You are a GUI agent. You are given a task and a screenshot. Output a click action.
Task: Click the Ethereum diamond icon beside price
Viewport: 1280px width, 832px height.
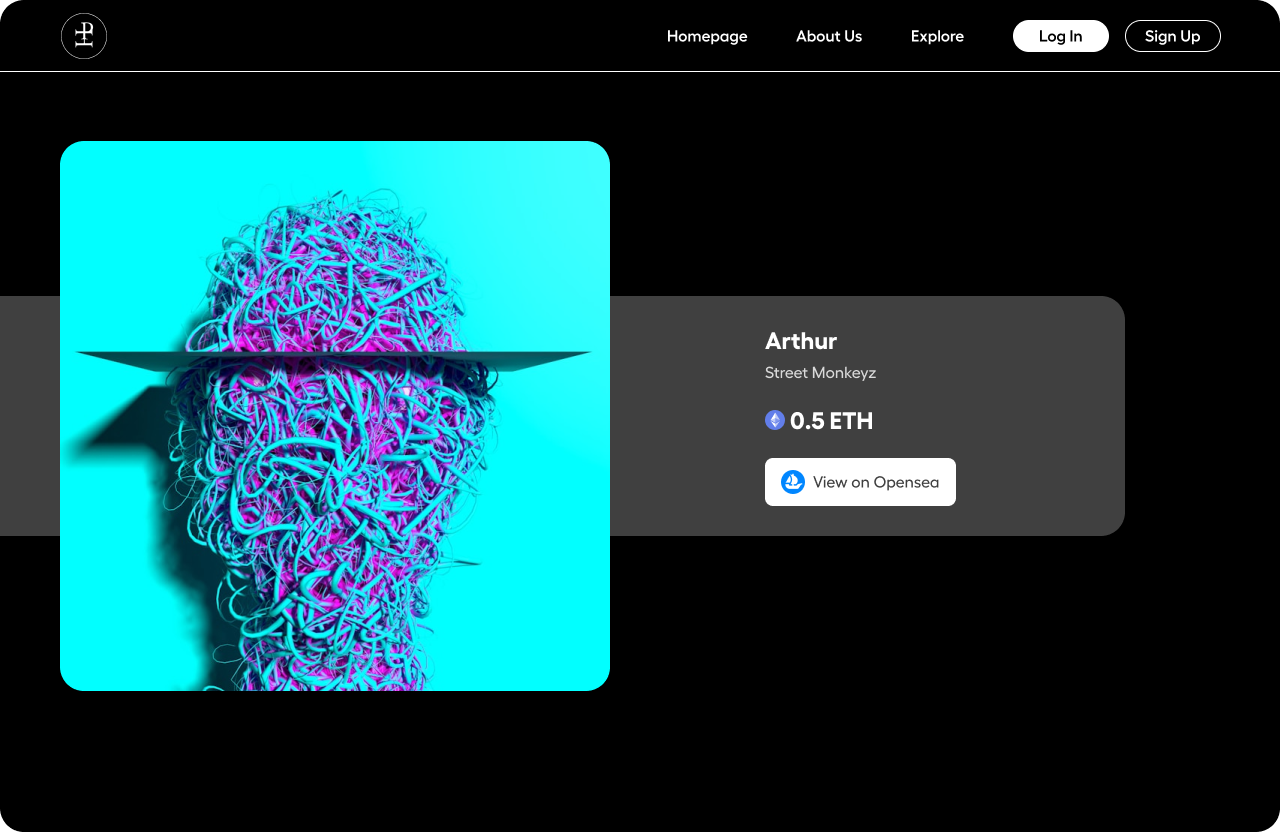[775, 420]
